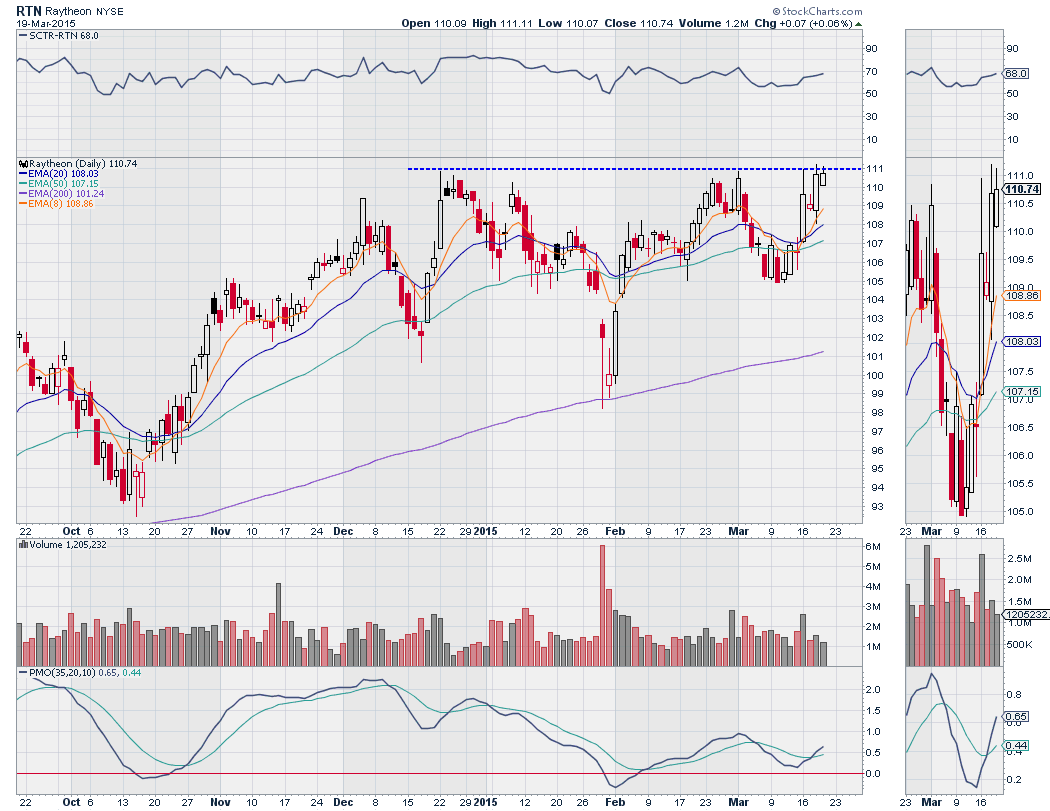This screenshot has height=811, width=1050.
Task: Click the blue-boxed 108.03 price tag
Action: coord(1022,342)
